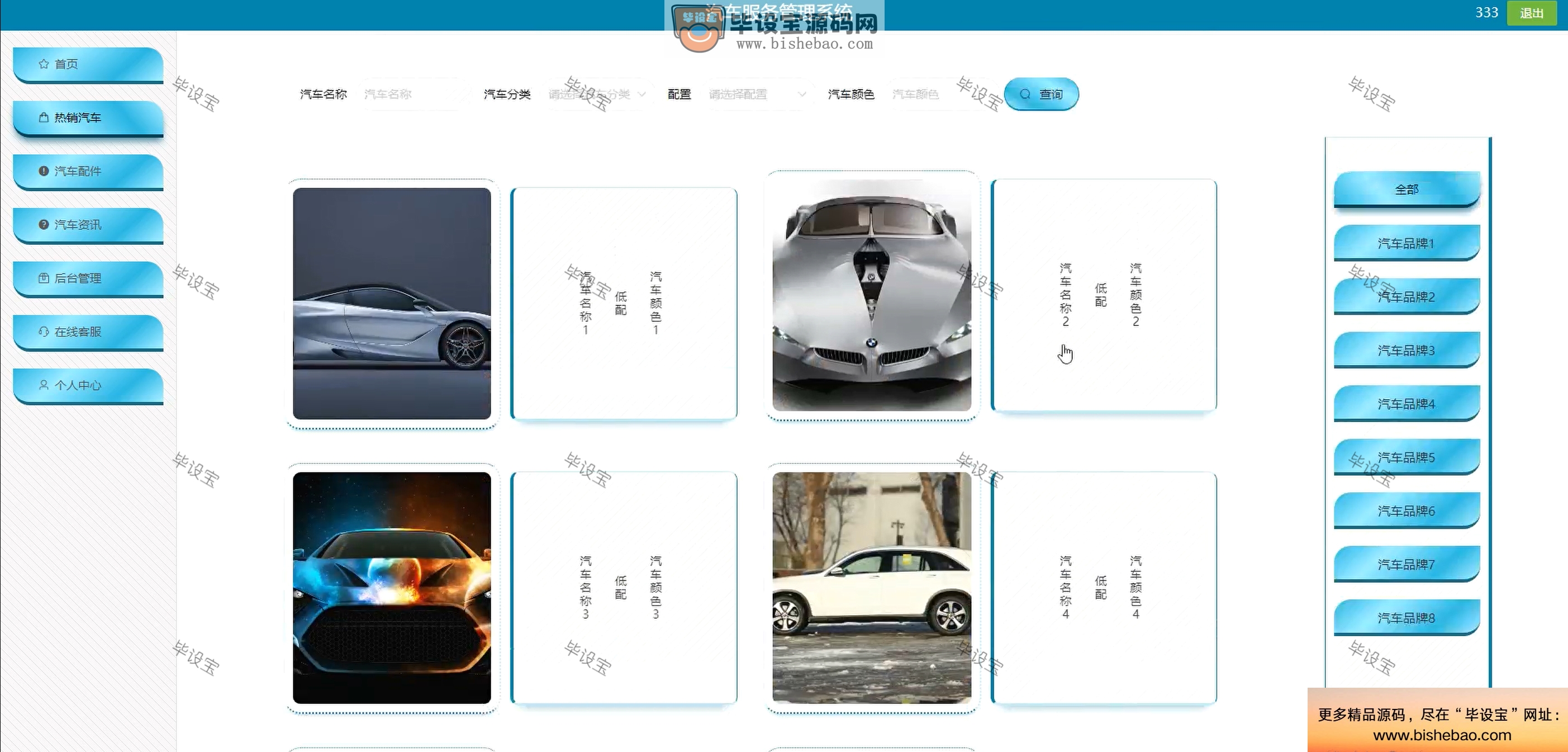Filter by 汽车品牌8
This screenshot has width=1568, height=752.
[x=1407, y=618]
